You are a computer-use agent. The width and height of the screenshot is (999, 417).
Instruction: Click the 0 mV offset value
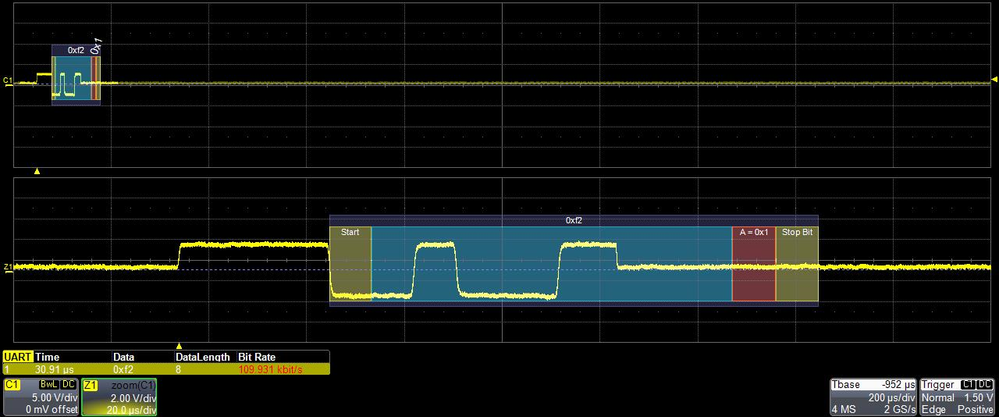[x=52, y=409]
